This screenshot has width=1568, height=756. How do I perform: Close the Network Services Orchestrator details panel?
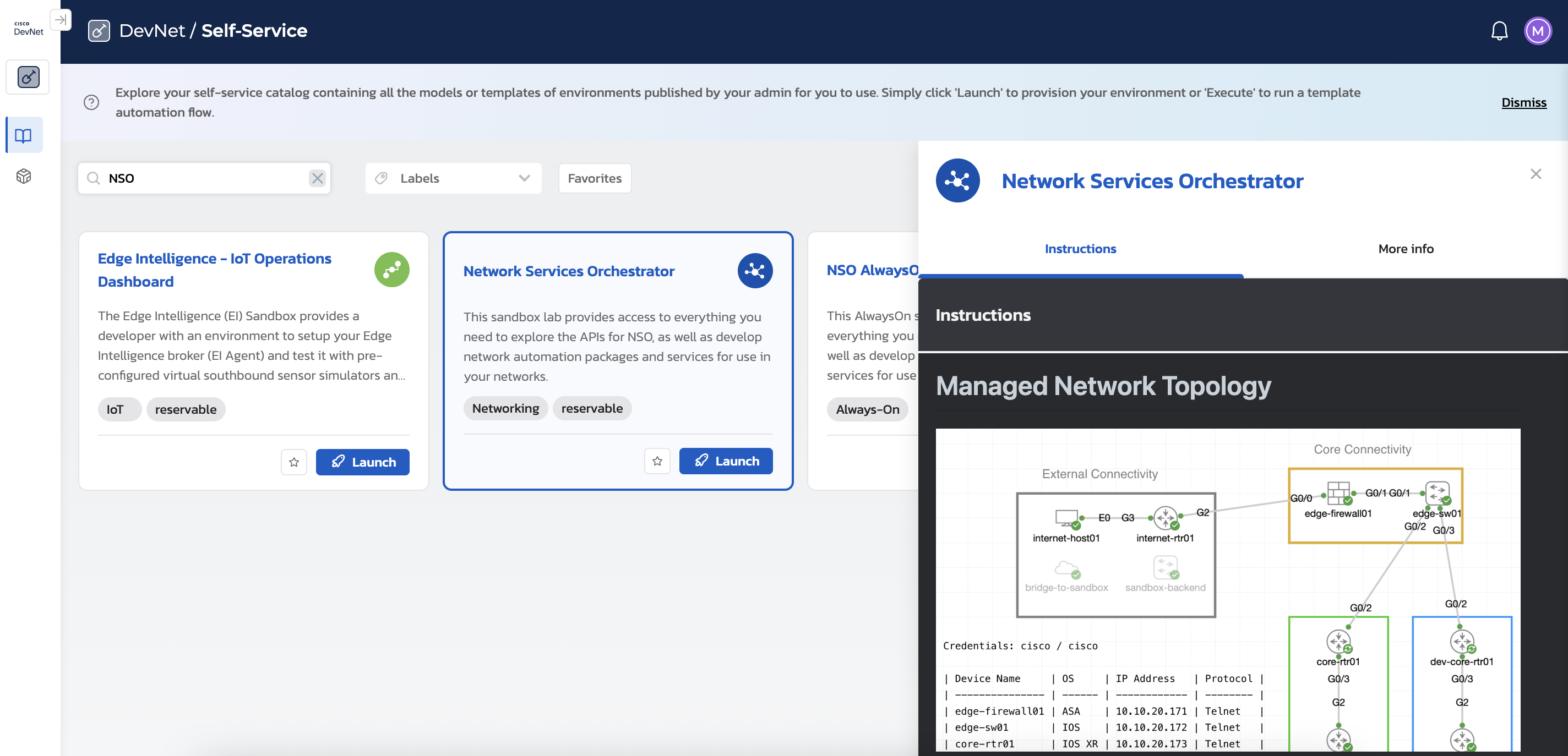coord(1535,174)
